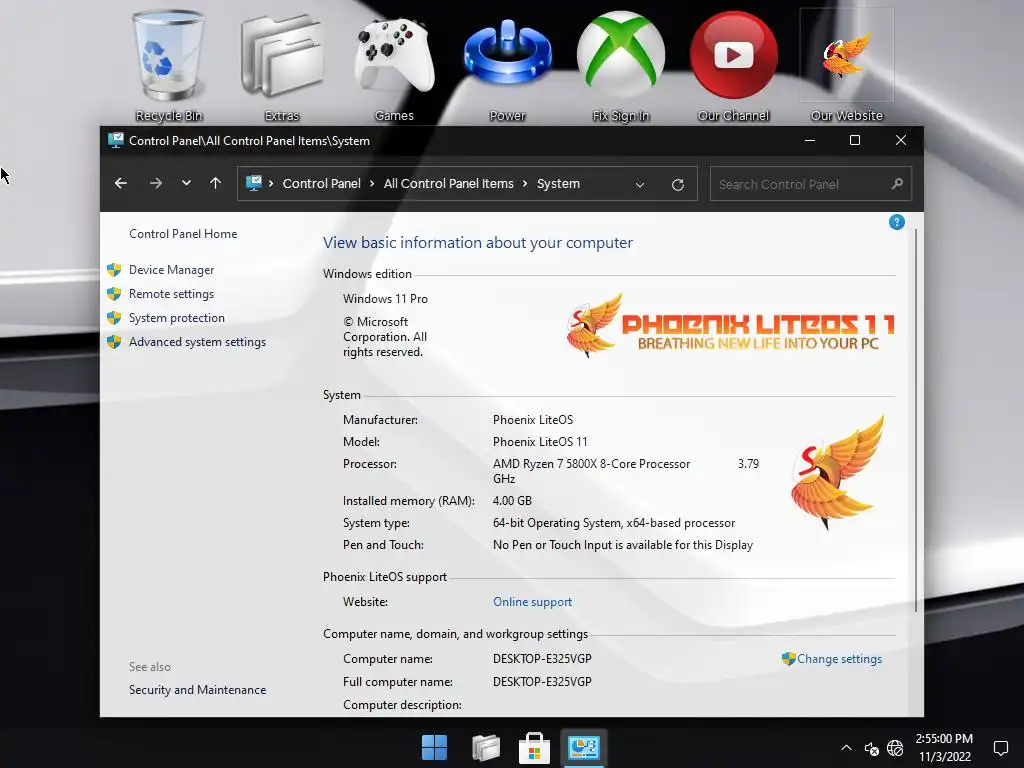Click the shield icon beside System protection
This screenshot has height=768, width=1024.
pos(114,318)
